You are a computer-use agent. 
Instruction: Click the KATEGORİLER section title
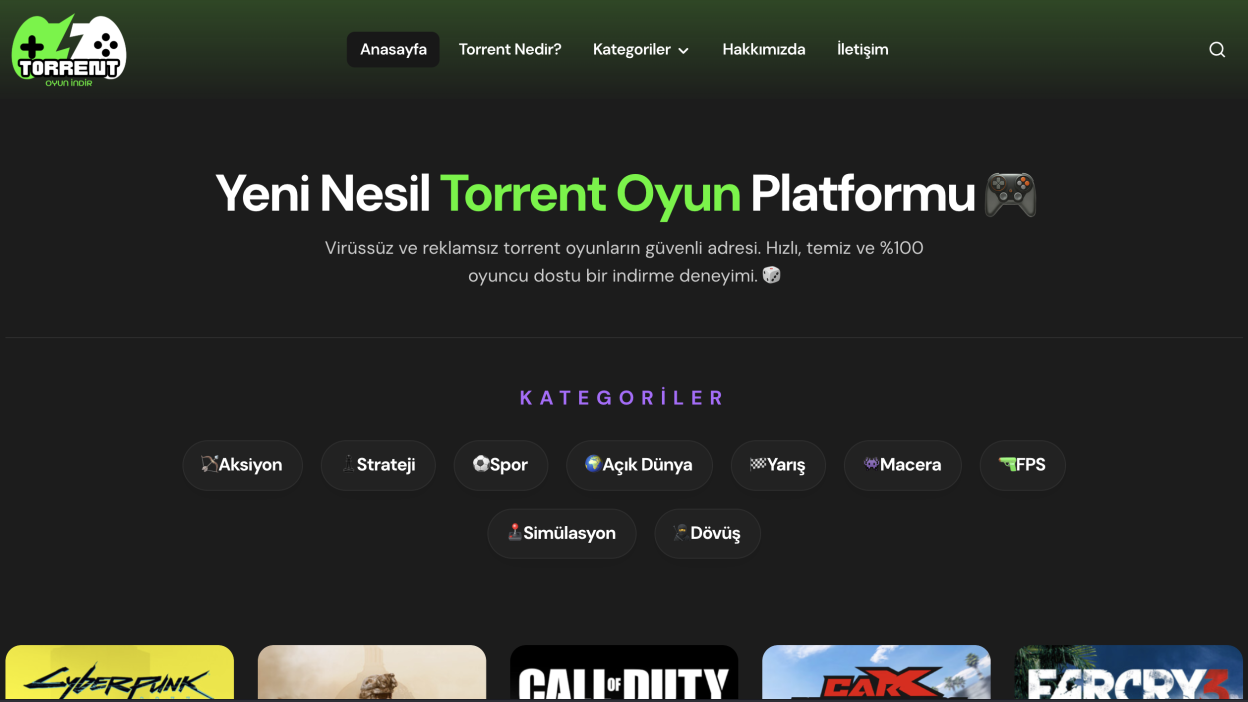click(x=622, y=398)
